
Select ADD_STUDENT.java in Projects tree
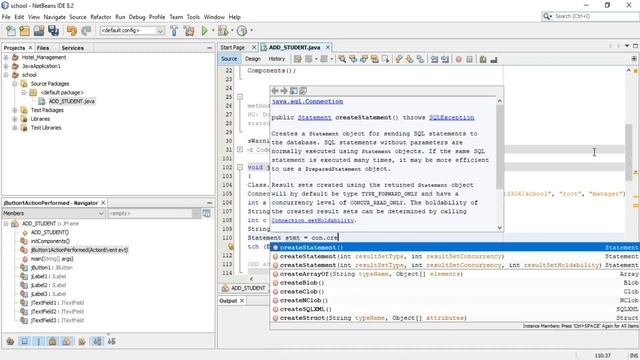72,101
